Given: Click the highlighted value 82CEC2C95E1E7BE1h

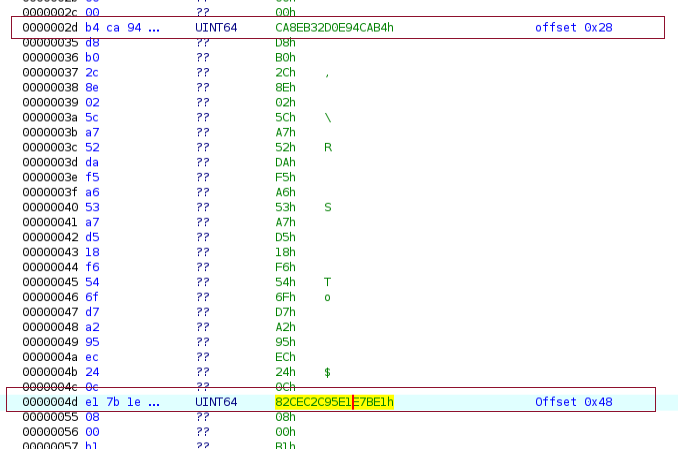Looking at the screenshot, I should click(334, 402).
